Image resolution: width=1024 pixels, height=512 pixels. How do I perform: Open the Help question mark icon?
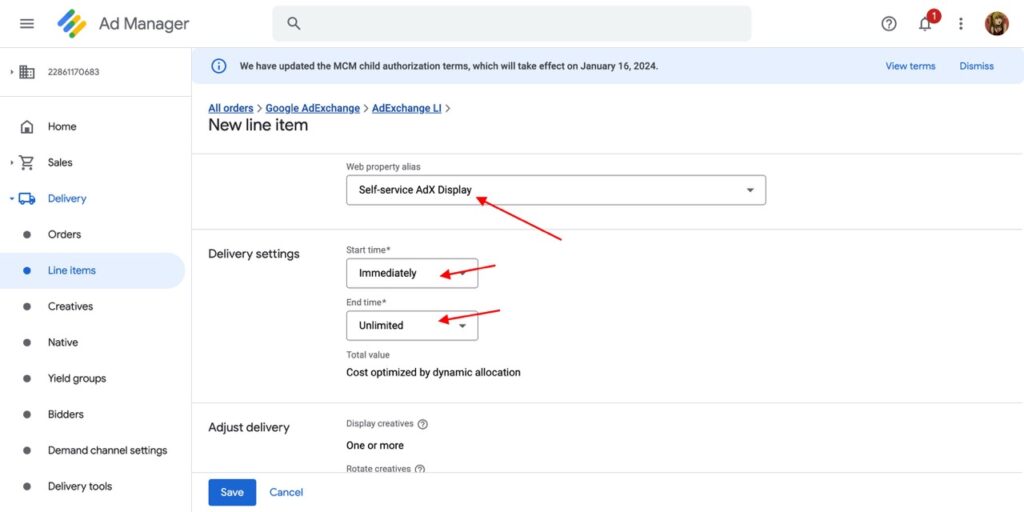point(889,24)
